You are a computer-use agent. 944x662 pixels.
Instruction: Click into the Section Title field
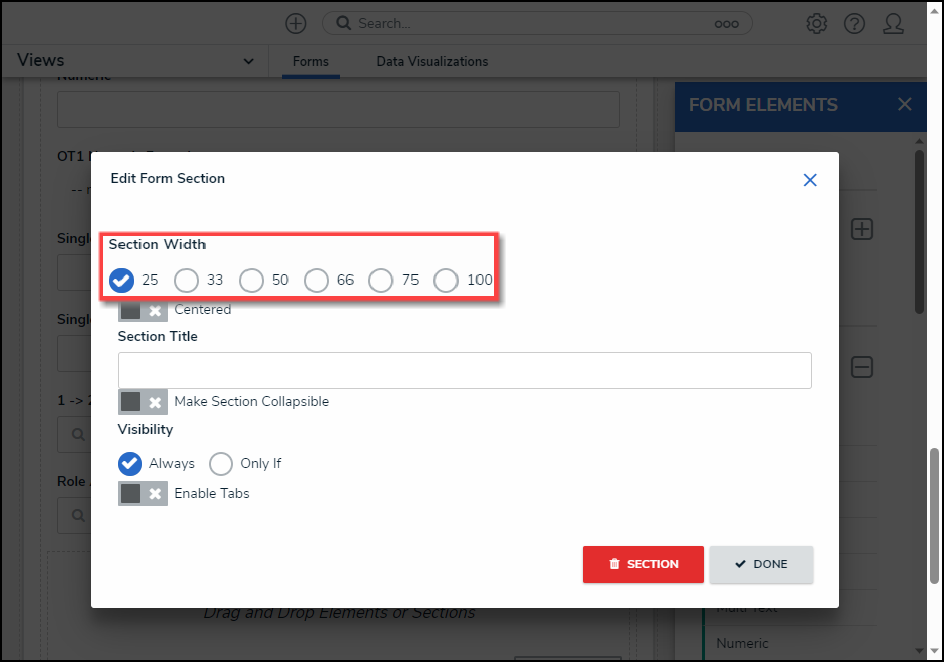(x=464, y=370)
